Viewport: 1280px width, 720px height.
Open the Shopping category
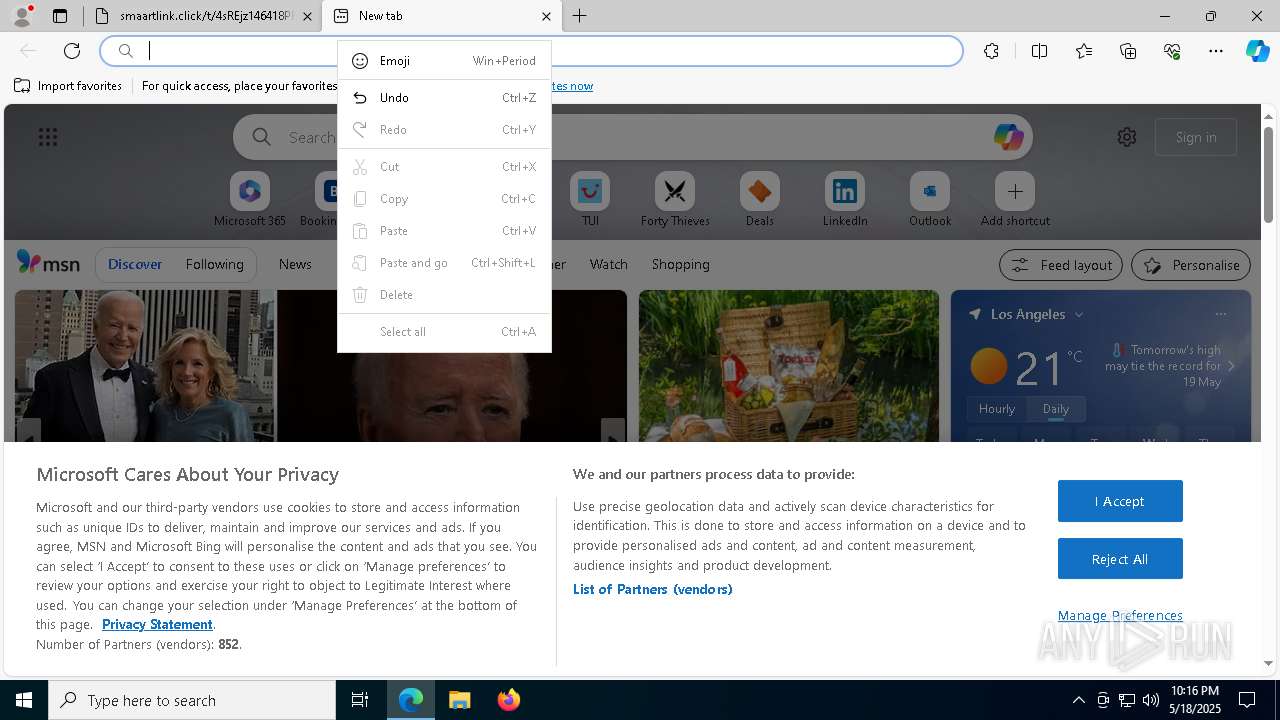[680, 264]
